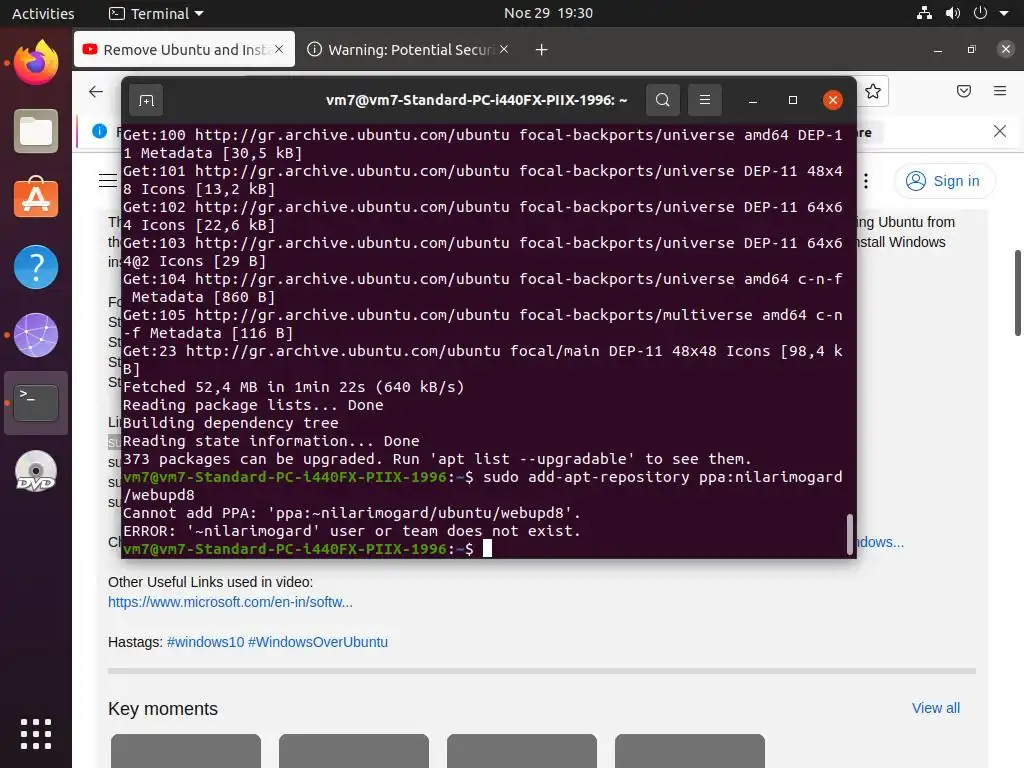
Task: Click '373 packages can be upgraded' line
Action: [x=437, y=458]
